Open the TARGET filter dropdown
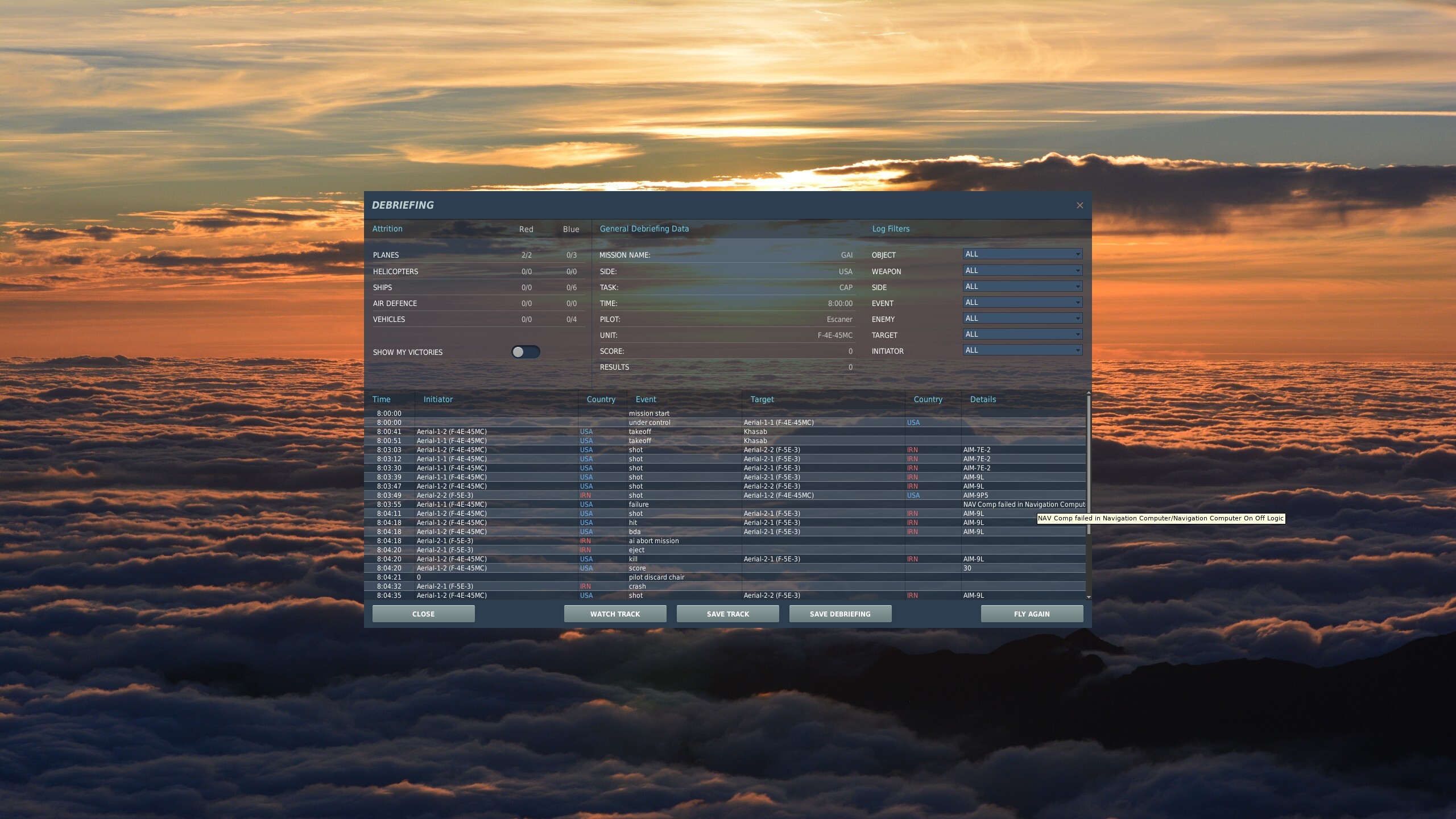The image size is (1456, 819). [1023, 334]
